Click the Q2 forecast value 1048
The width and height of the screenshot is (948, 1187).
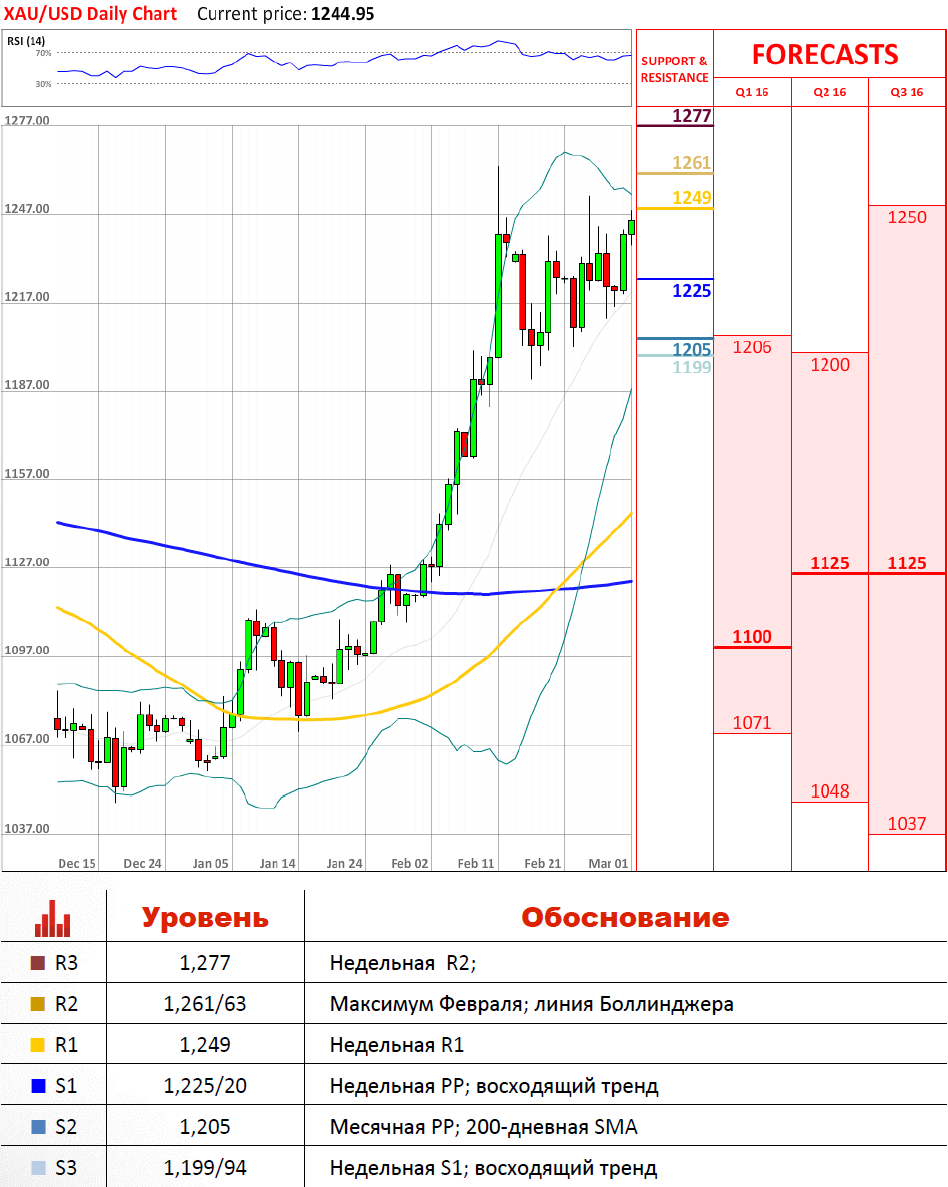830,792
